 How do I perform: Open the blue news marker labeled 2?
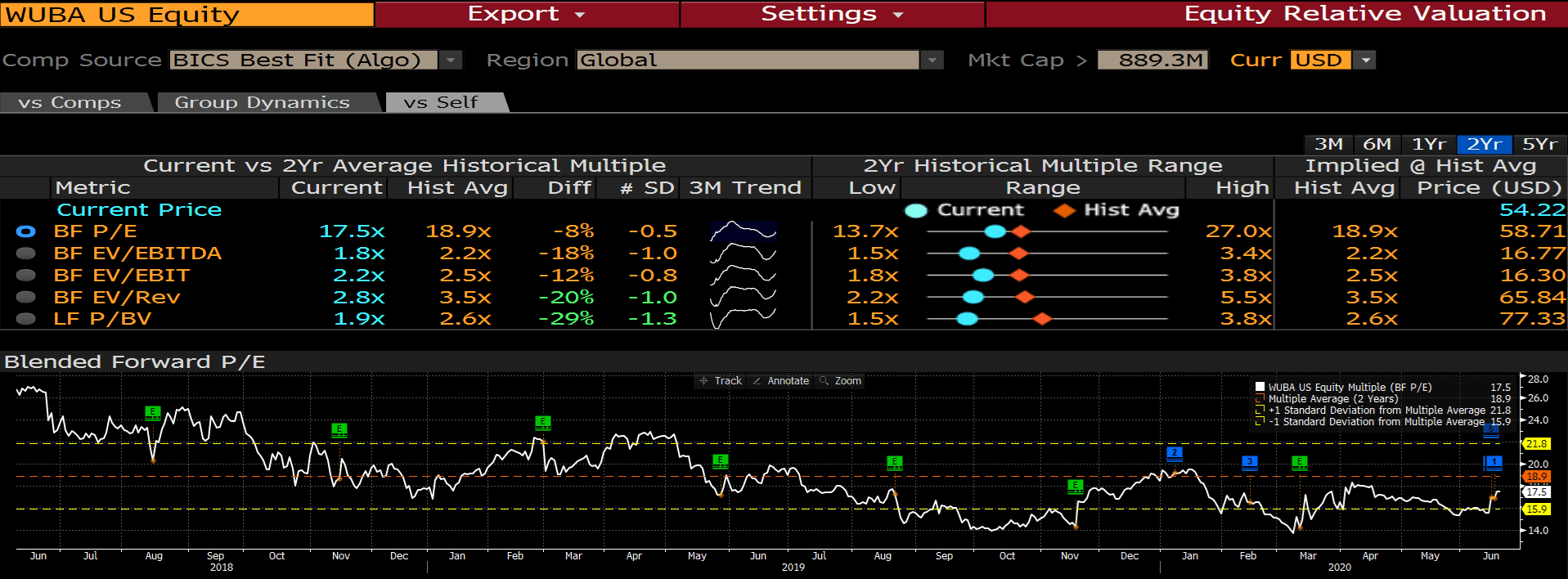[x=1174, y=453]
